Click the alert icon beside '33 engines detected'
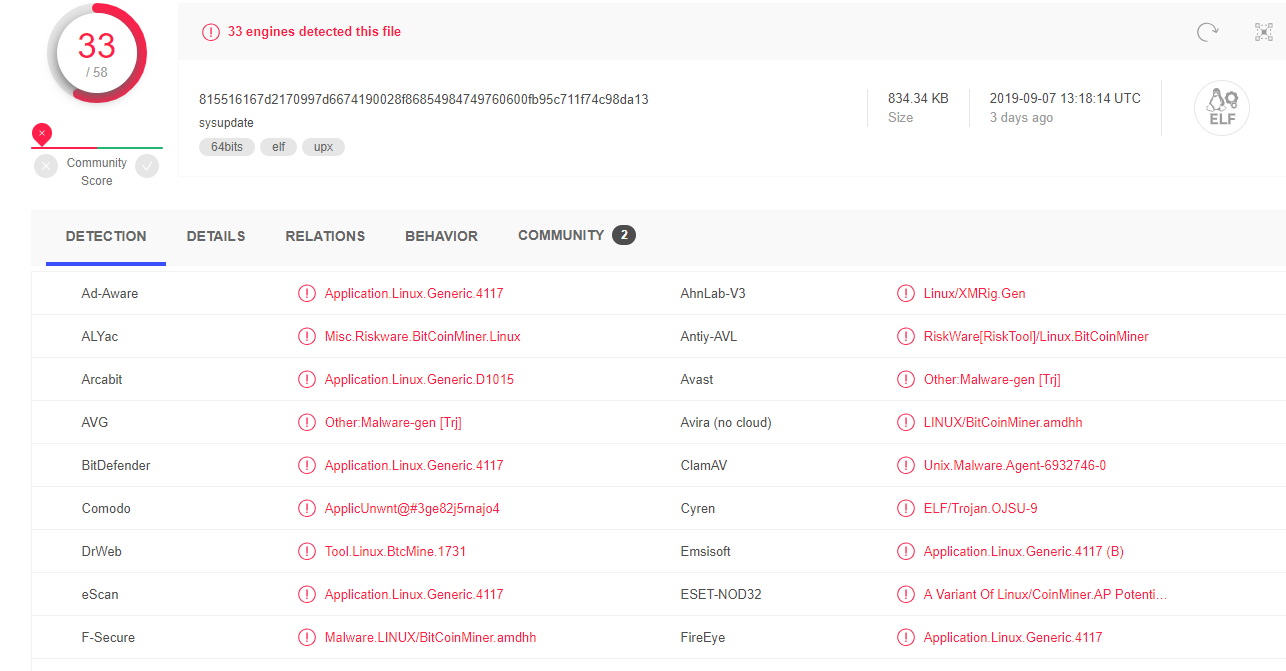 click(x=210, y=32)
